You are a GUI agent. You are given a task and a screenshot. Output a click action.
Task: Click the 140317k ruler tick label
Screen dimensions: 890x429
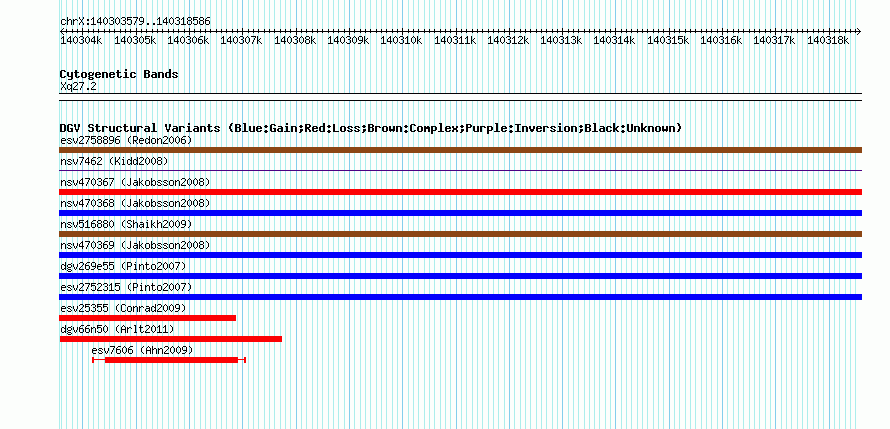click(x=774, y=40)
